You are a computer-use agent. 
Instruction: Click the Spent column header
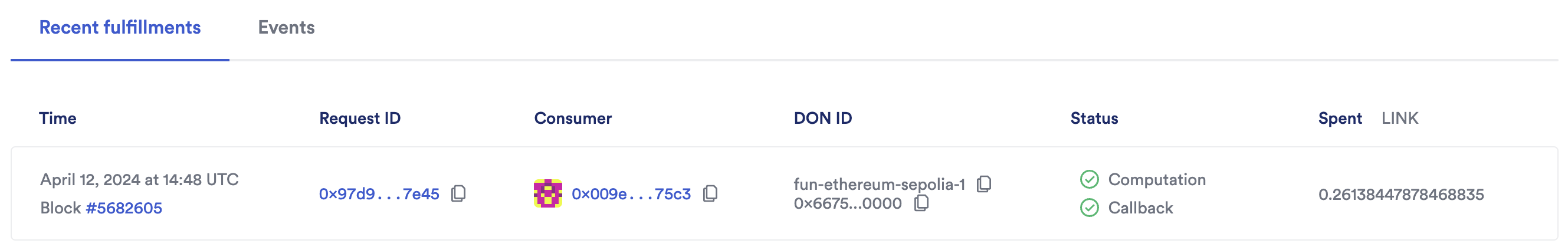pyautogui.click(x=1340, y=118)
